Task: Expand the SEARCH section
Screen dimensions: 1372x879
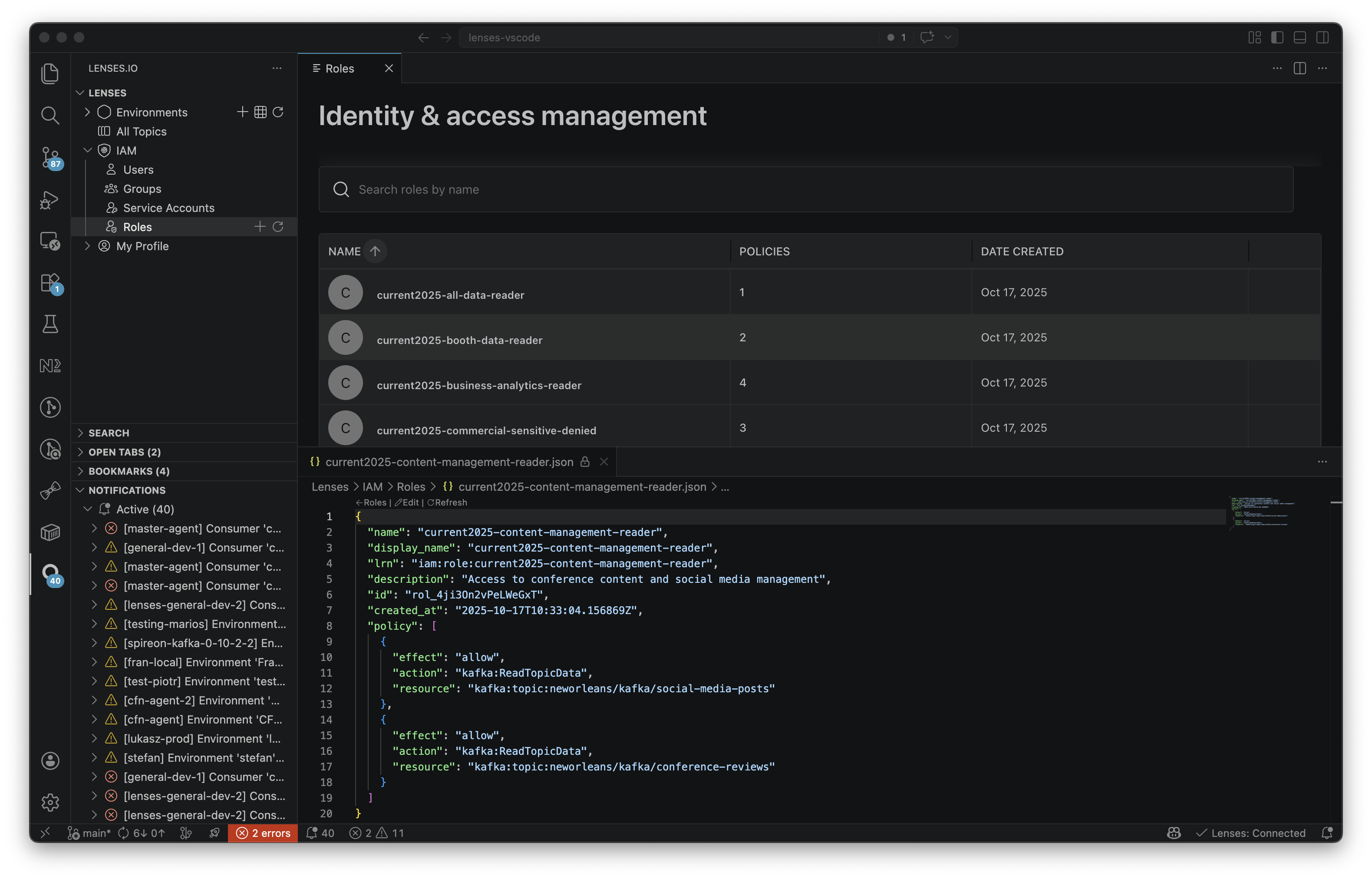Action: (x=184, y=433)
